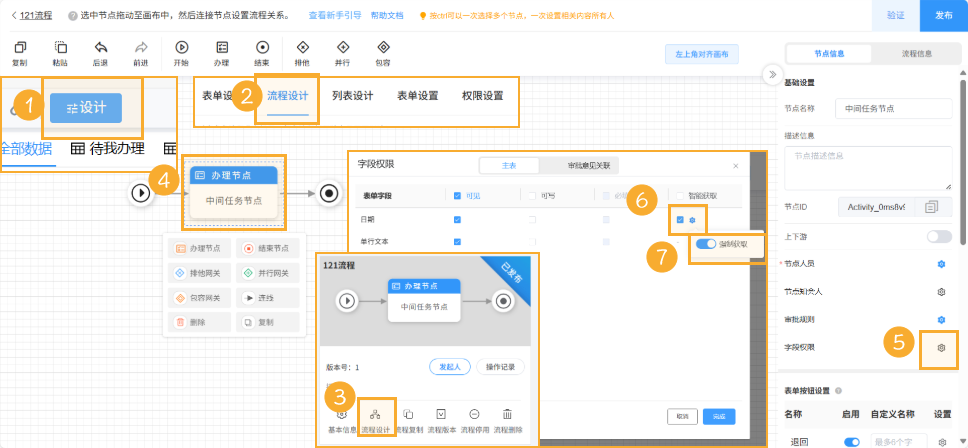Viewport: 968px width, 448px height.
Task: Collapse the right panel with double-chevron icon
Action: 772,75
